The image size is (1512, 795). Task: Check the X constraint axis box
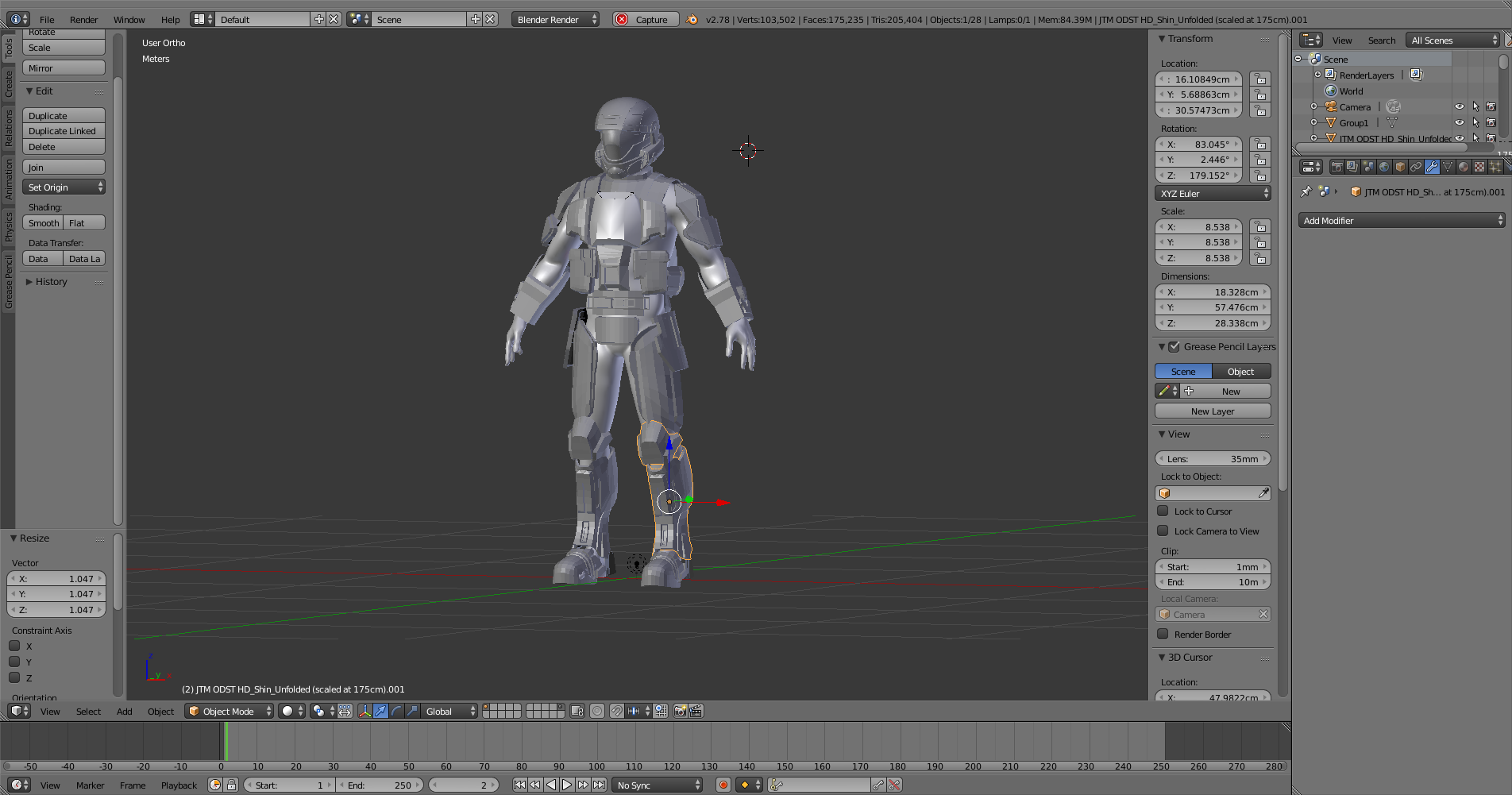tap(14, 646)
